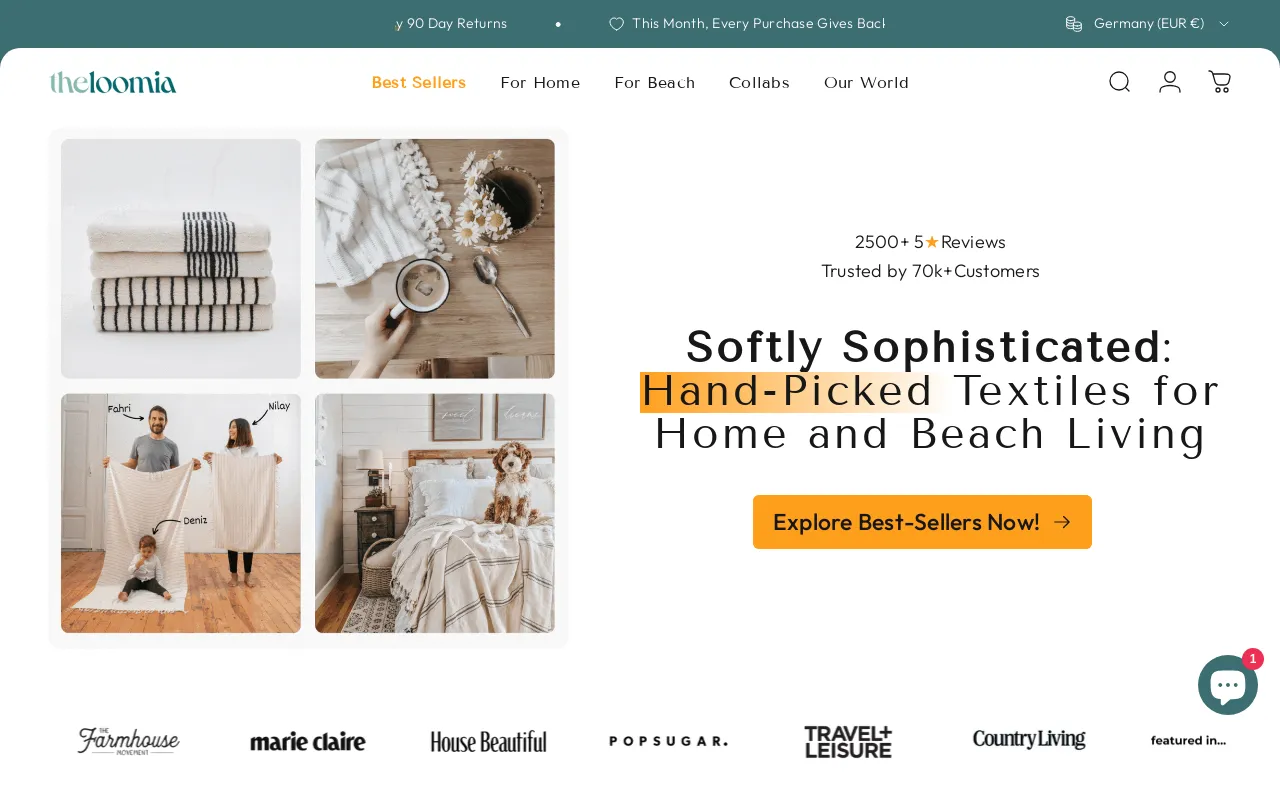Click the currency coins icon
The height and width of the screenshot is (800, 1280).
pos(1074,23)
